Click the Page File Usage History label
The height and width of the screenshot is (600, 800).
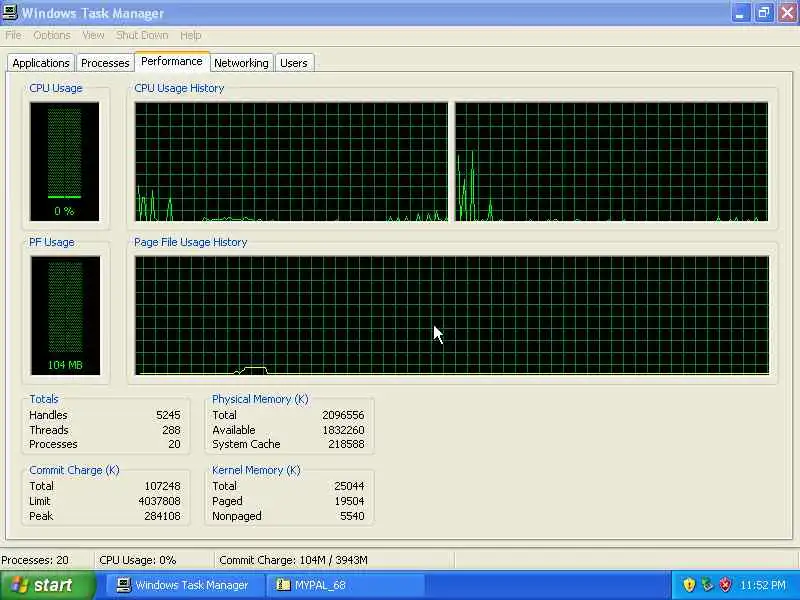pyautogui.click(x=190, y=242)
